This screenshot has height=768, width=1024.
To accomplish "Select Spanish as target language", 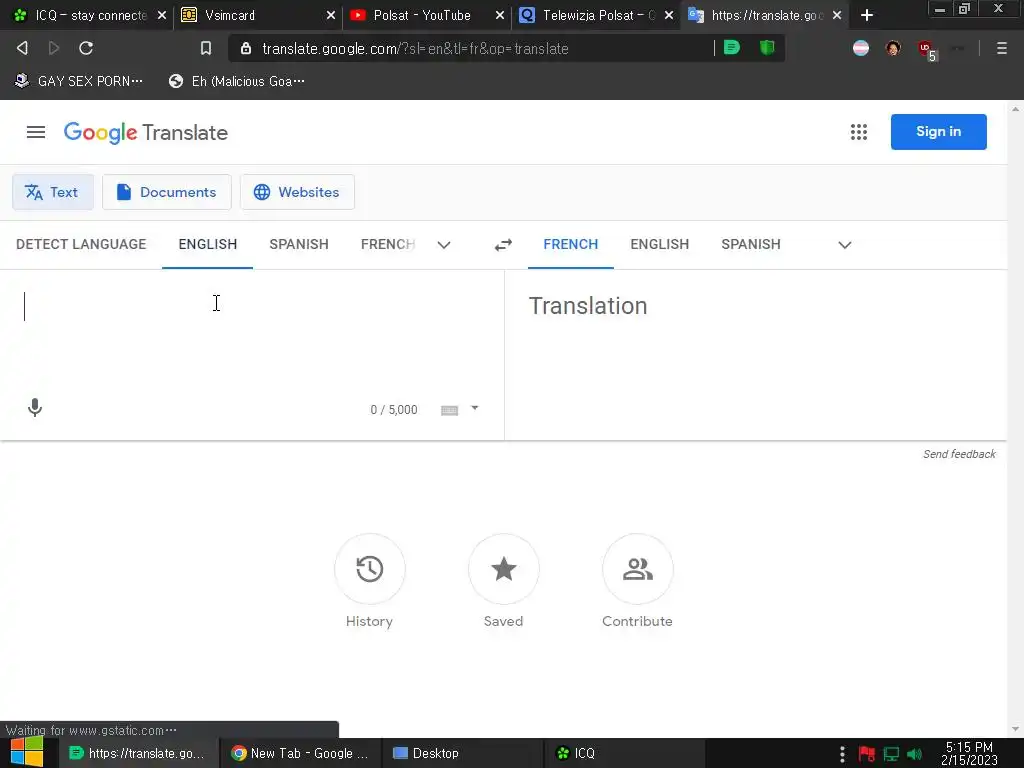I will coord(751,244).
